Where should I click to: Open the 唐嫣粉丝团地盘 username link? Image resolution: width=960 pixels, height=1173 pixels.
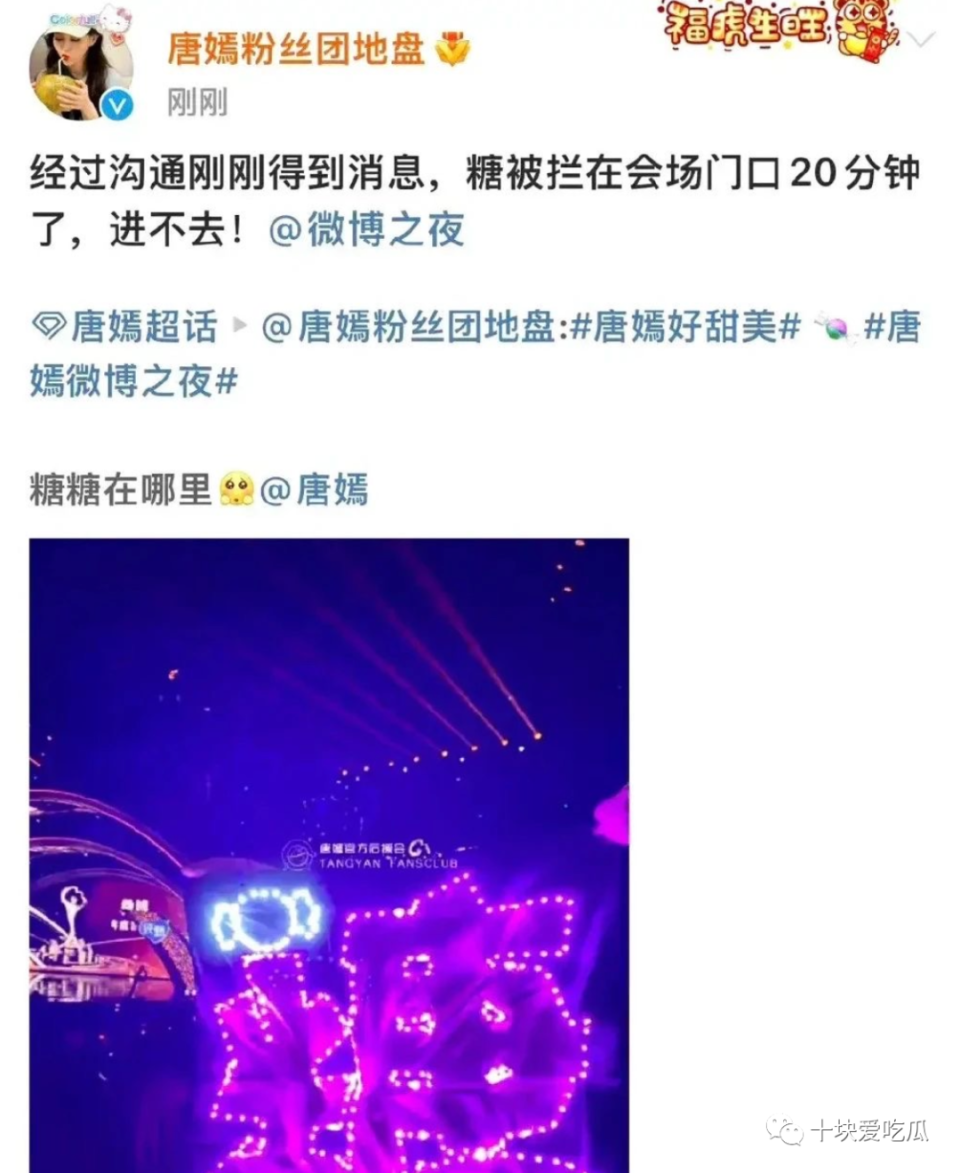pyautogui.click(x=296, y=49)
